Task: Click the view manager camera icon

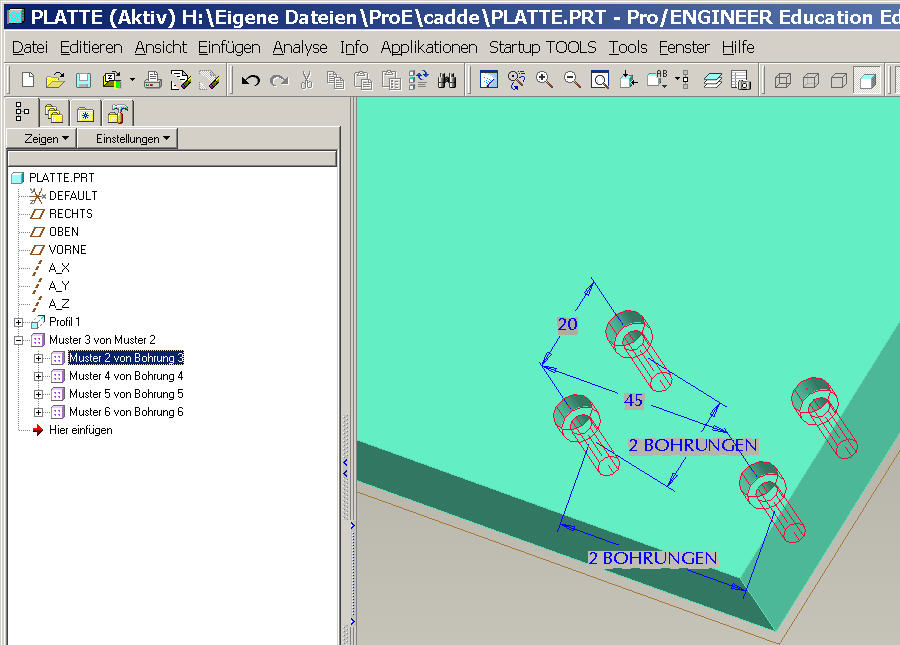Action: [x=740, y=80]
